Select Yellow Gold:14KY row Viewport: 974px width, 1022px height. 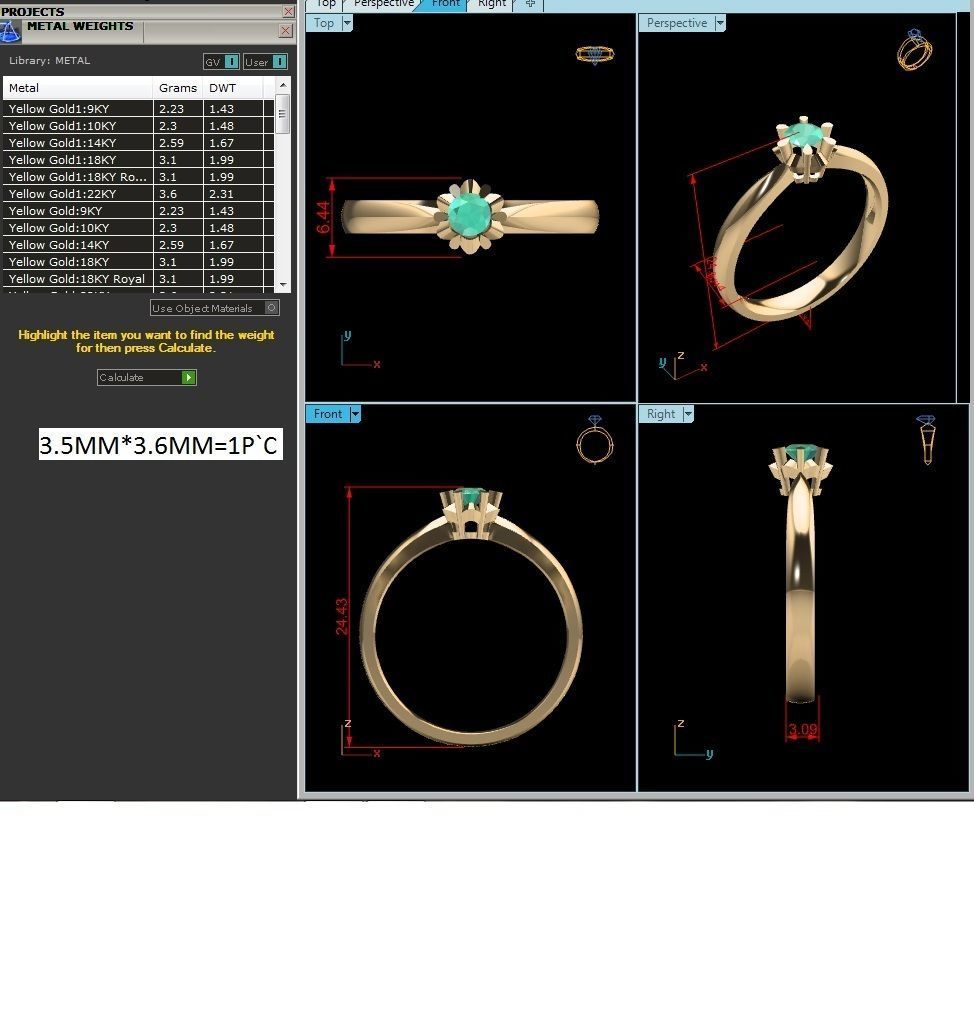coord(138,244)
